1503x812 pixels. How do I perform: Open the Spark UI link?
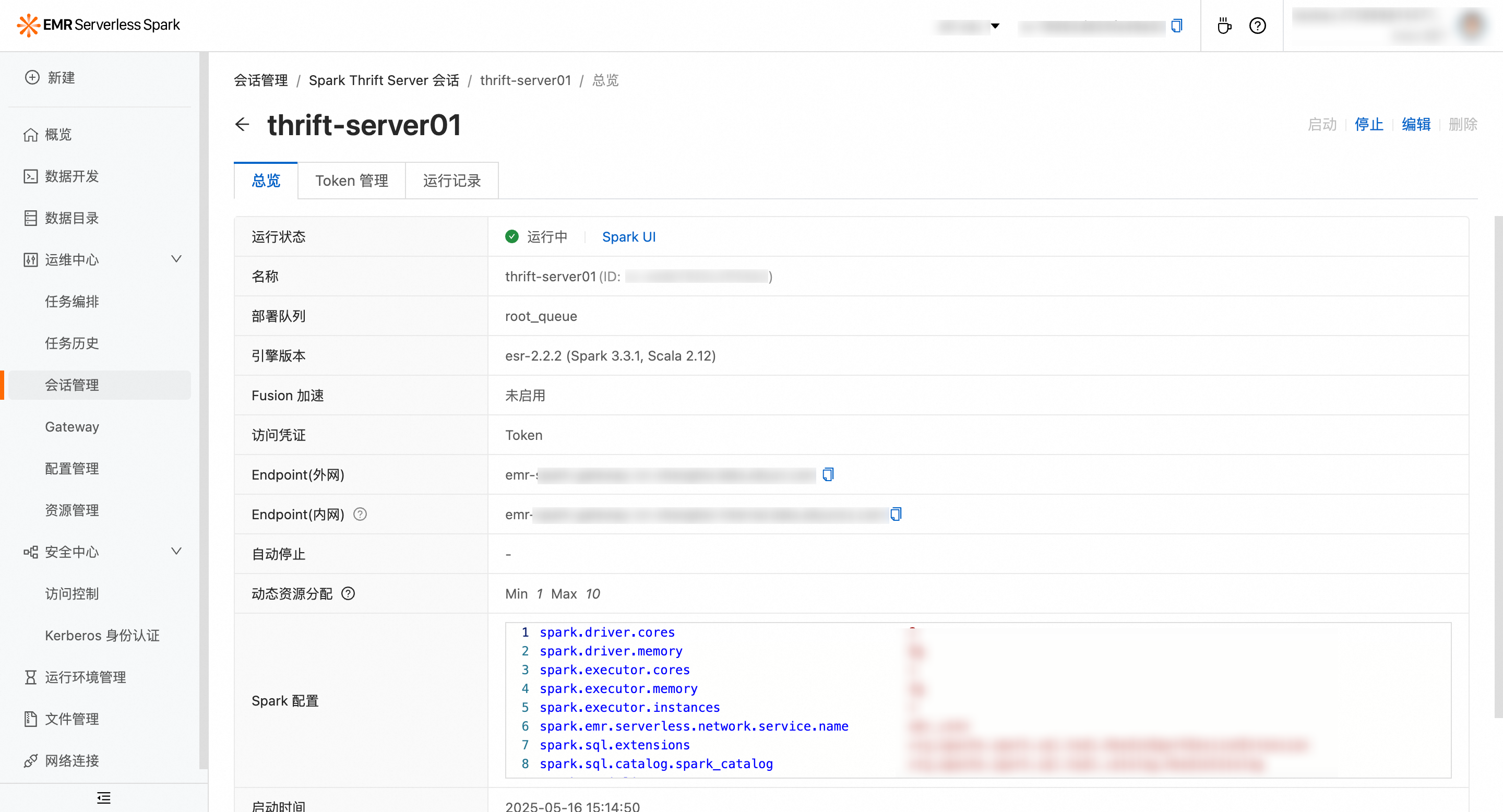tap(629, 236)
